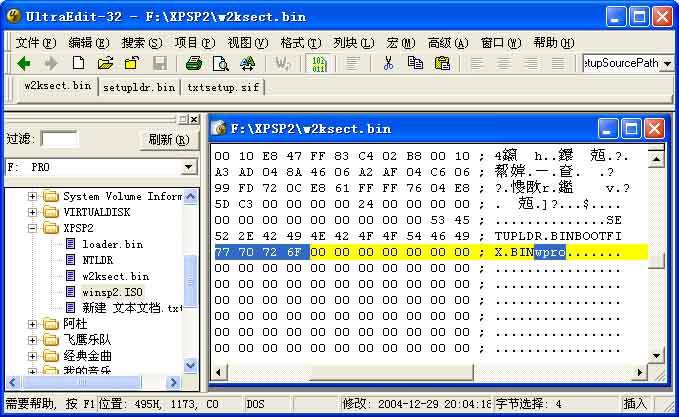
Task: Click hex editor scroll down arrow
Action: [x=656, y=356]
